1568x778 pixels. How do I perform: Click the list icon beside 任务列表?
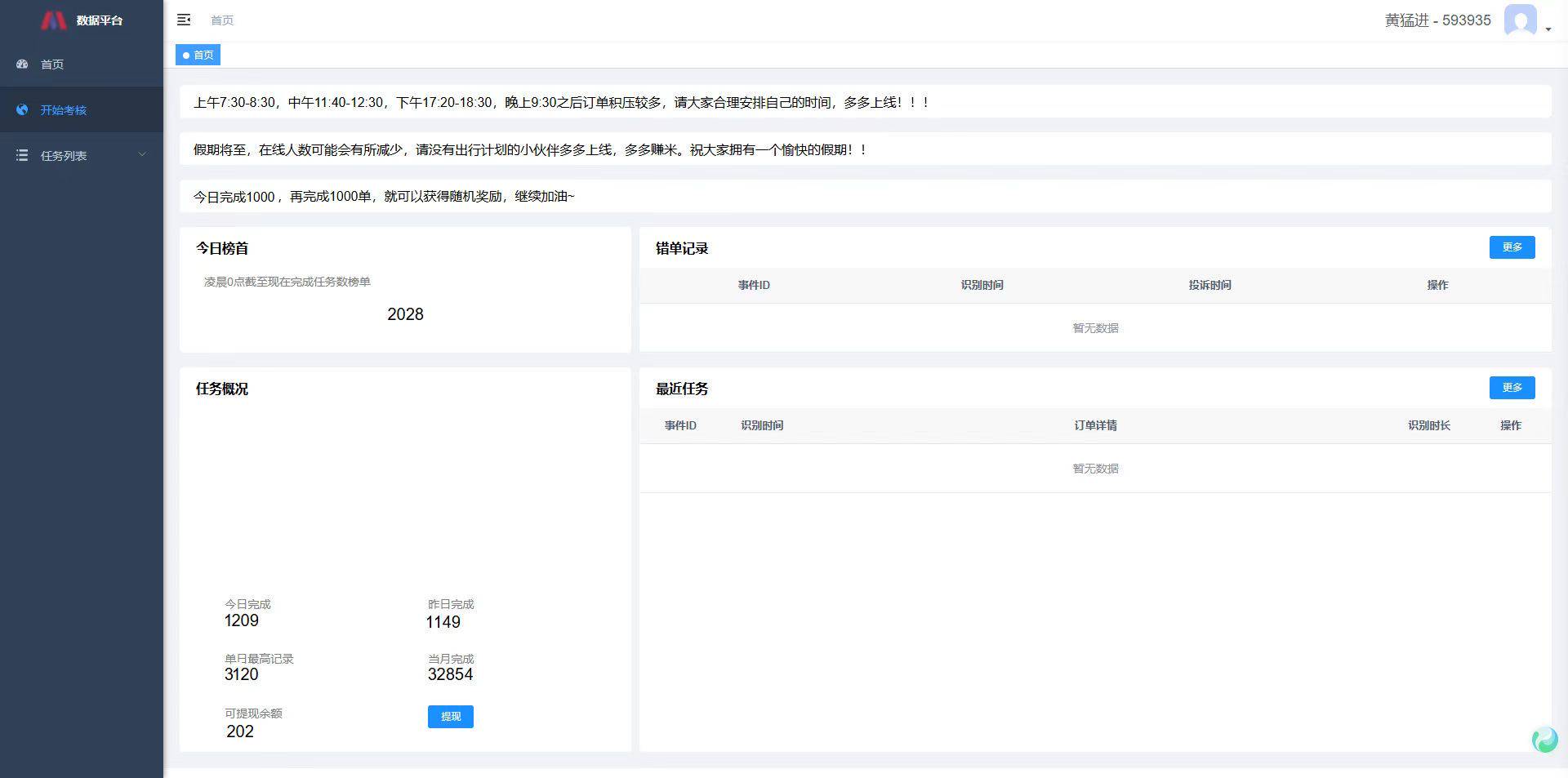point(22,155)
